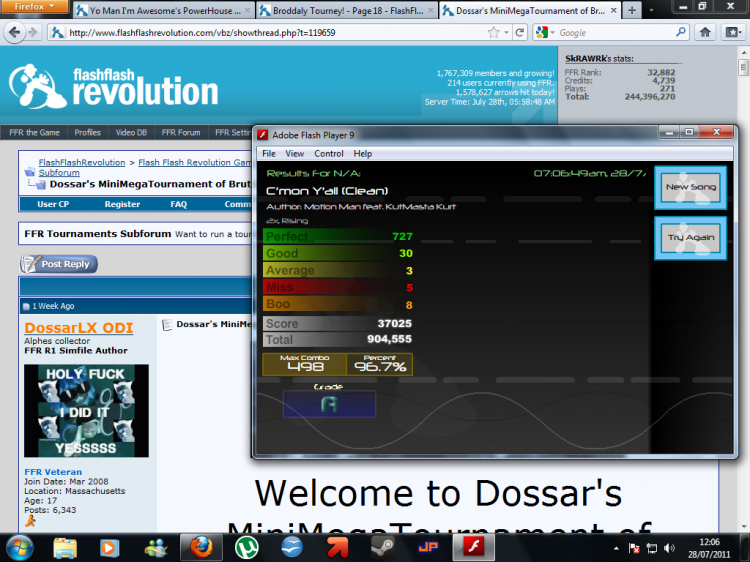Switch to Firefox on the taskbar

click(x=201, y=547)
